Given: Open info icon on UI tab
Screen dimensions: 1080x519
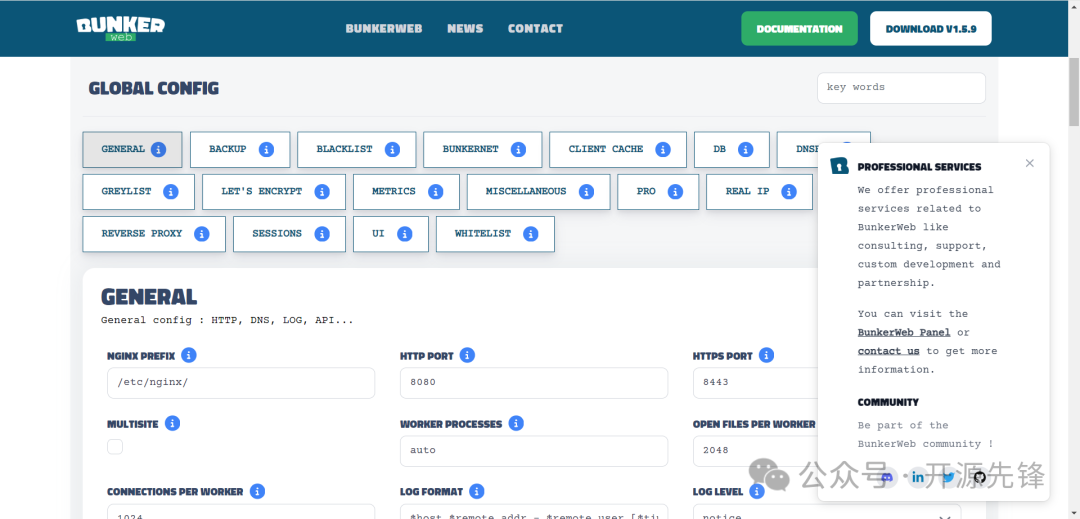Looking at the screenshot, I should click(x=405, y=234).
